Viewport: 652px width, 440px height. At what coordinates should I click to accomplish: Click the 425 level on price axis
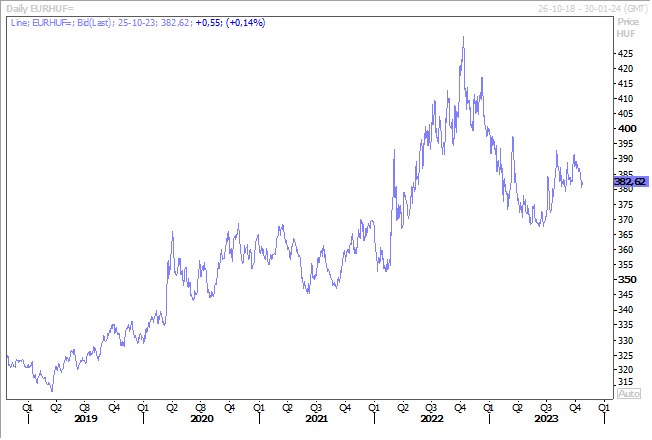coord(626,54)
